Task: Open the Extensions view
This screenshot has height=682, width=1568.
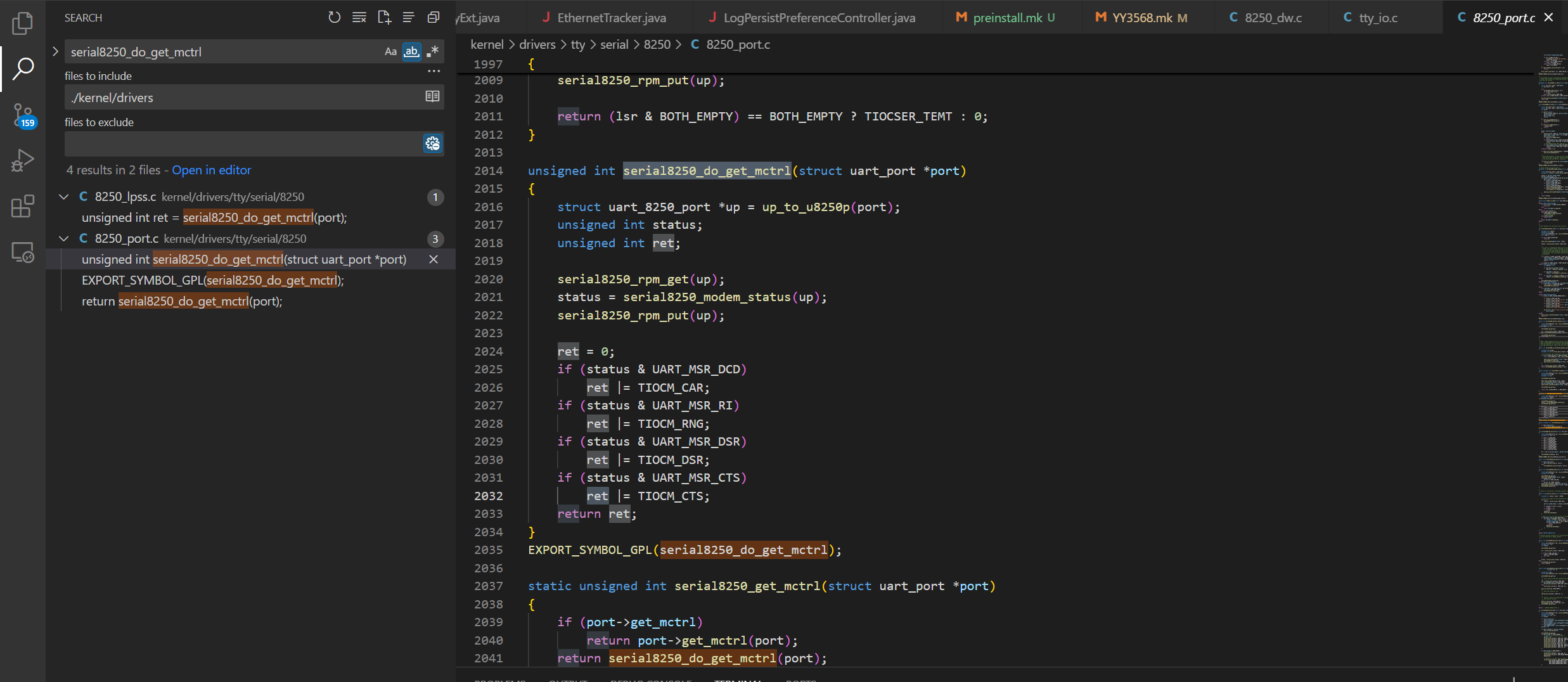Action: click(x=23, y=206)
